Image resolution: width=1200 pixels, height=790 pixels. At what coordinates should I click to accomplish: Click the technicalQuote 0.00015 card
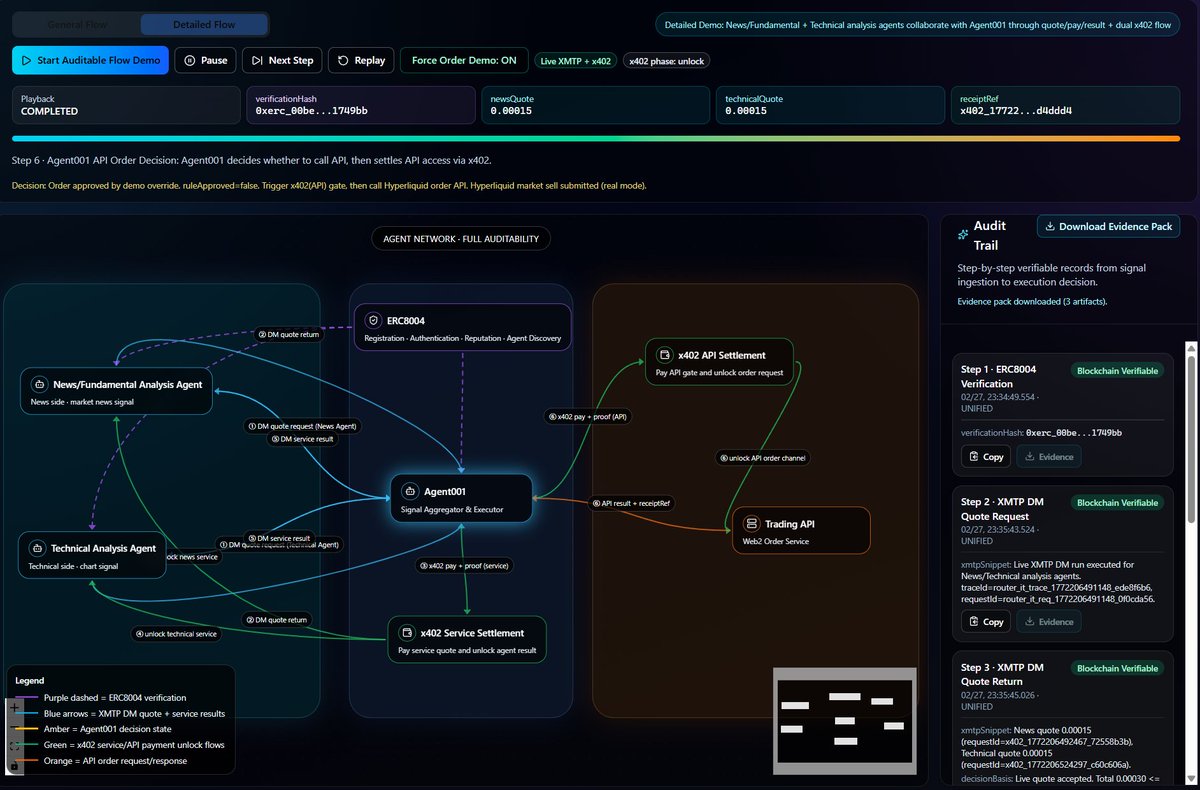pos(830,105)
